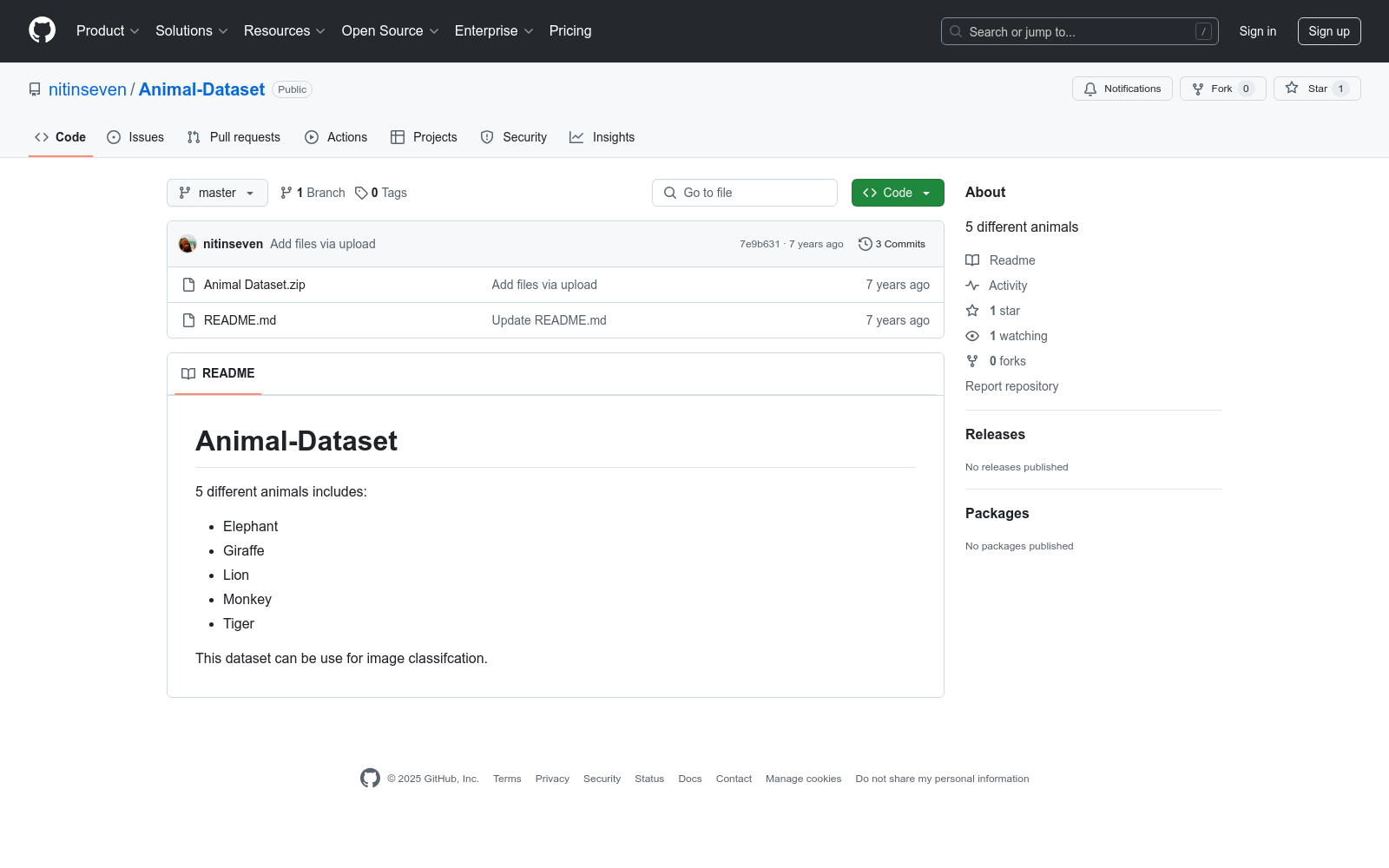This screenshot has height=868, width=1389.
Task: Click the Sign up button
Action: (1329, 31)
